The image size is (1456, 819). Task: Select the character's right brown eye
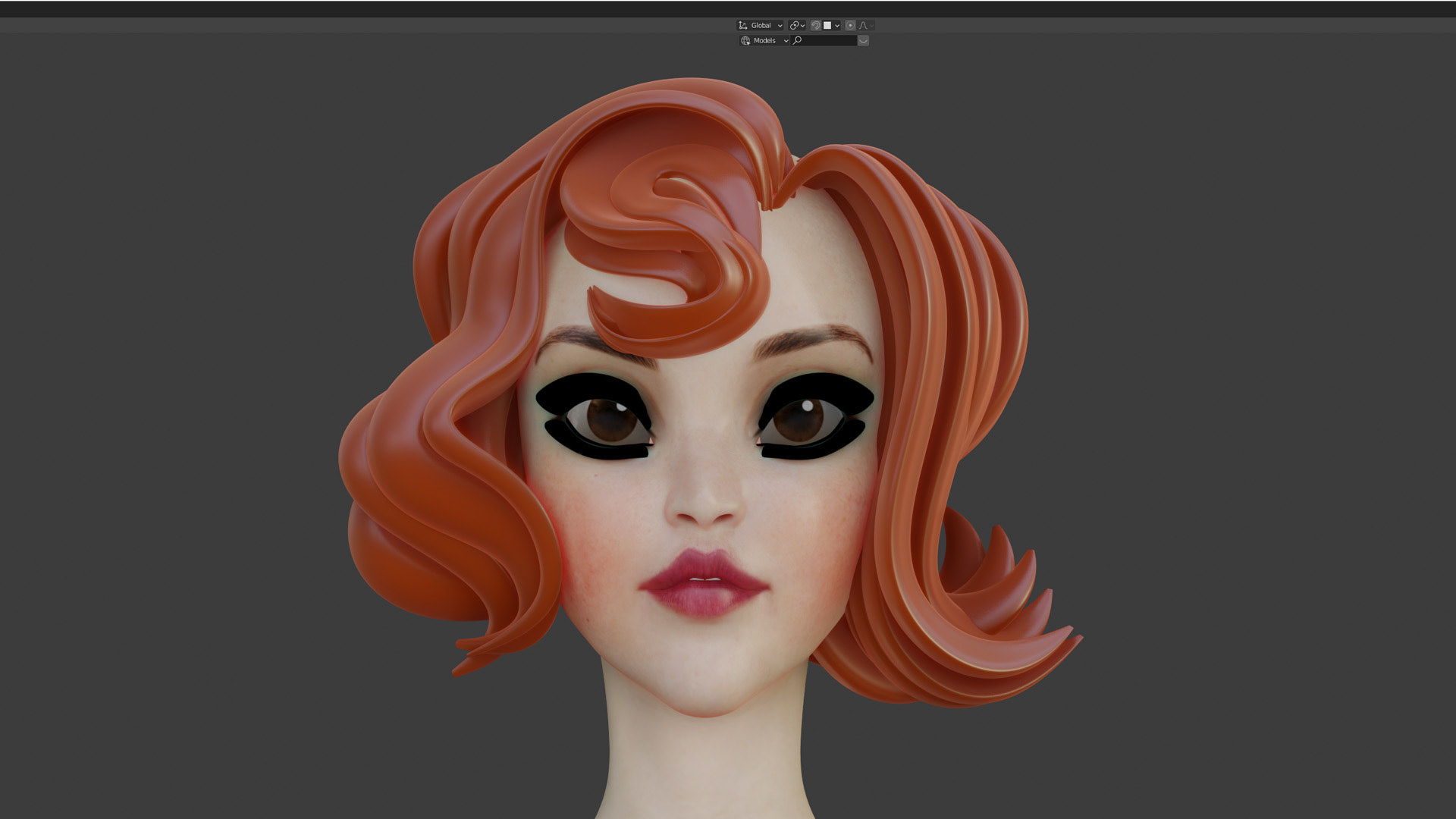[799, 420]
